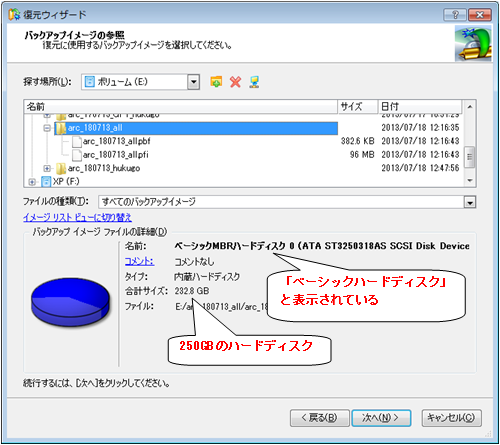Click the コメント link
This screenshot has width=500, height=445.
coord(139,261)
